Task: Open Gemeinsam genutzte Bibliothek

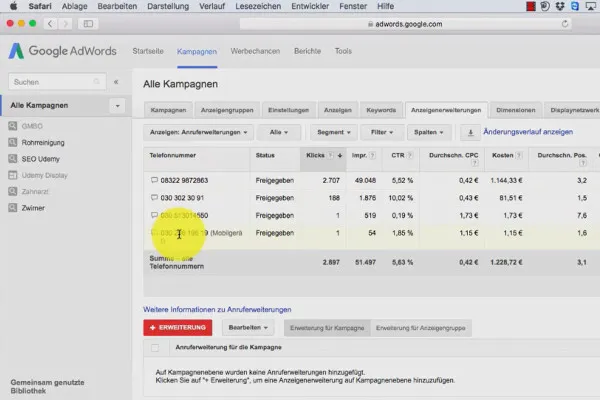Action: tap(47, 387)
